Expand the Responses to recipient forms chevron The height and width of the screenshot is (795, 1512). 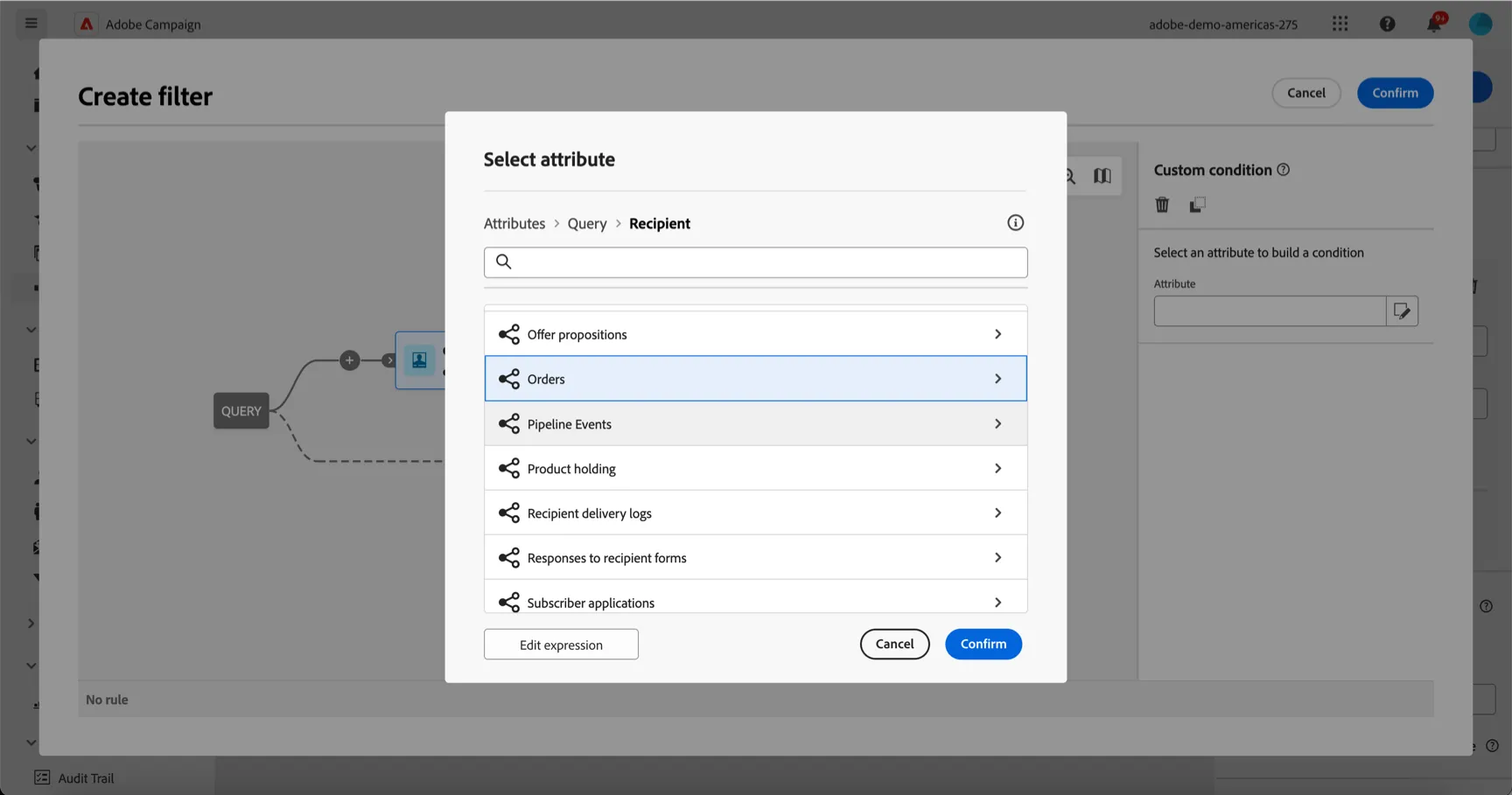[997, 558]
